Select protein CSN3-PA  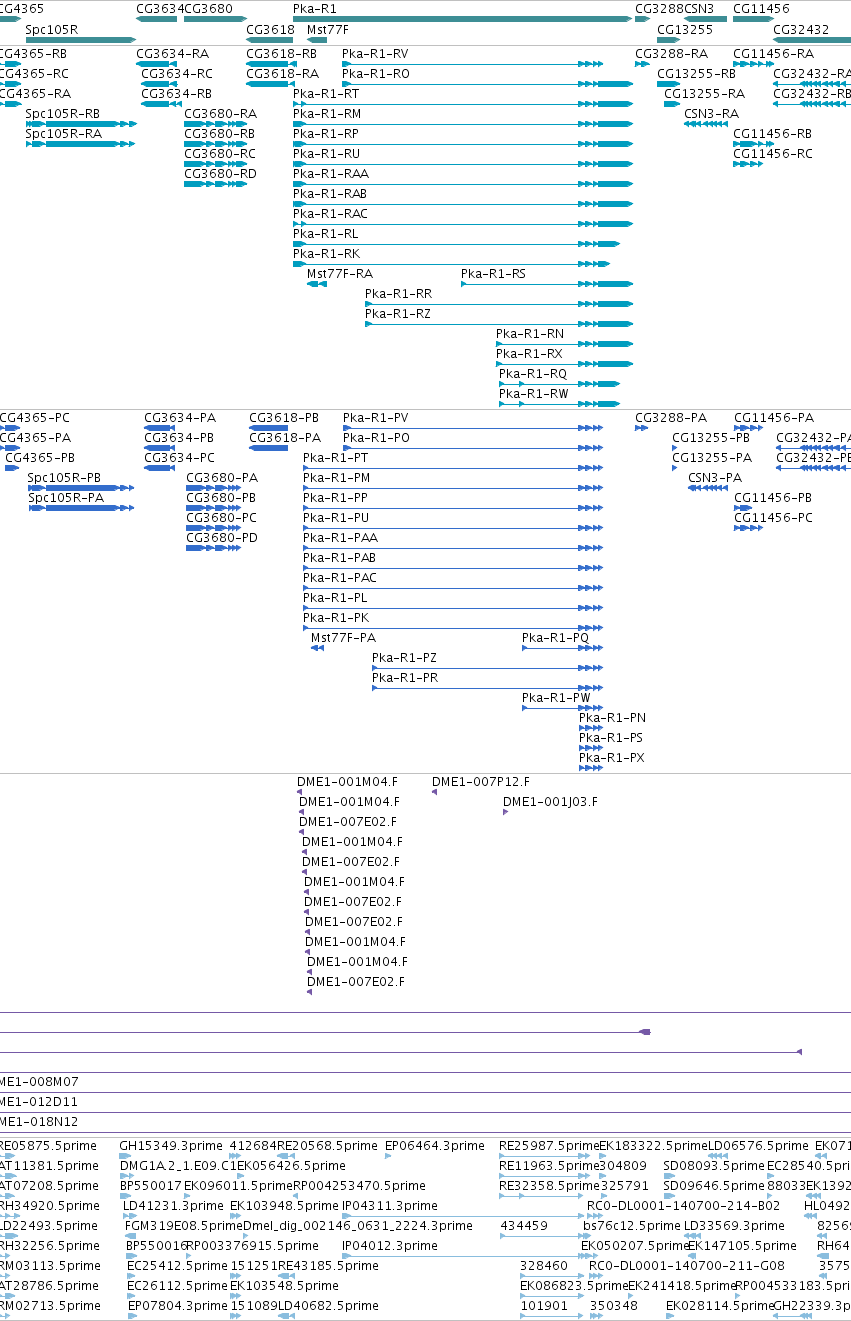pyautogui.click(x=715, y=477)
